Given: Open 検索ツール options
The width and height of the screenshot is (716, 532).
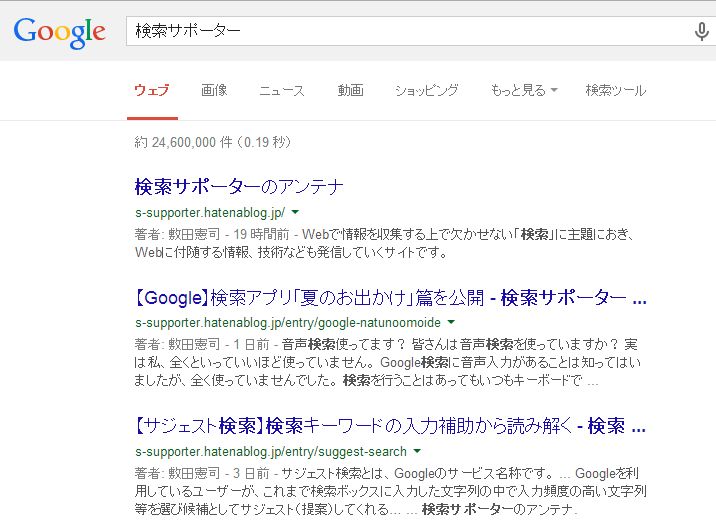Looking at the screenshot, I should pos(616,90).
